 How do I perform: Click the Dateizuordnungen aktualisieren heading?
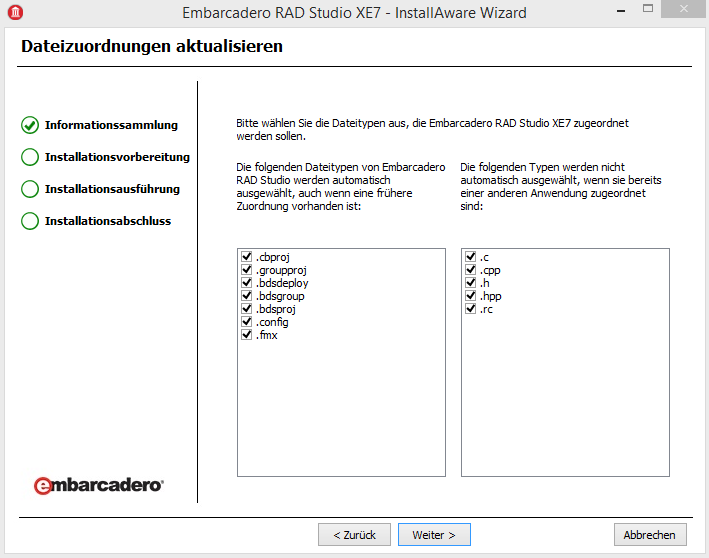pos(152,46)
